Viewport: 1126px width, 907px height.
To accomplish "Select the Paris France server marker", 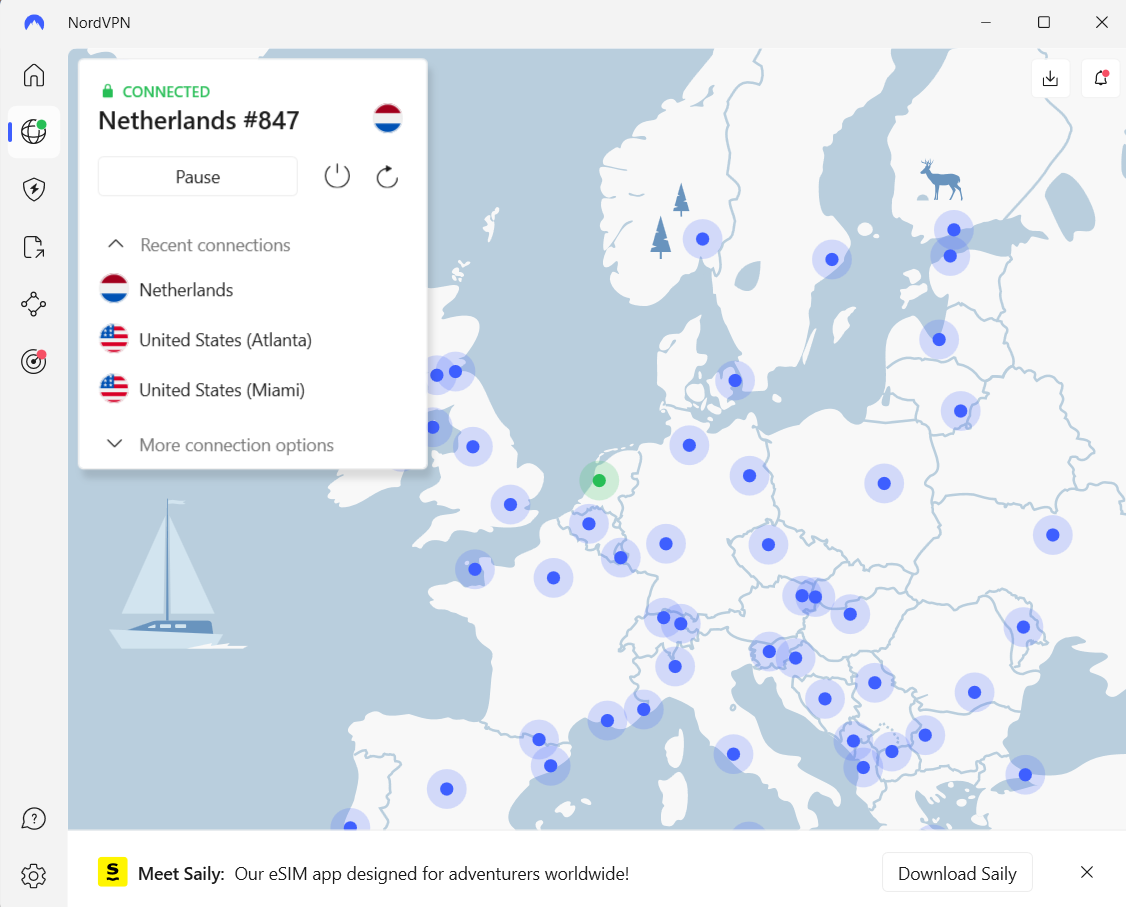I will pos(553,577).
